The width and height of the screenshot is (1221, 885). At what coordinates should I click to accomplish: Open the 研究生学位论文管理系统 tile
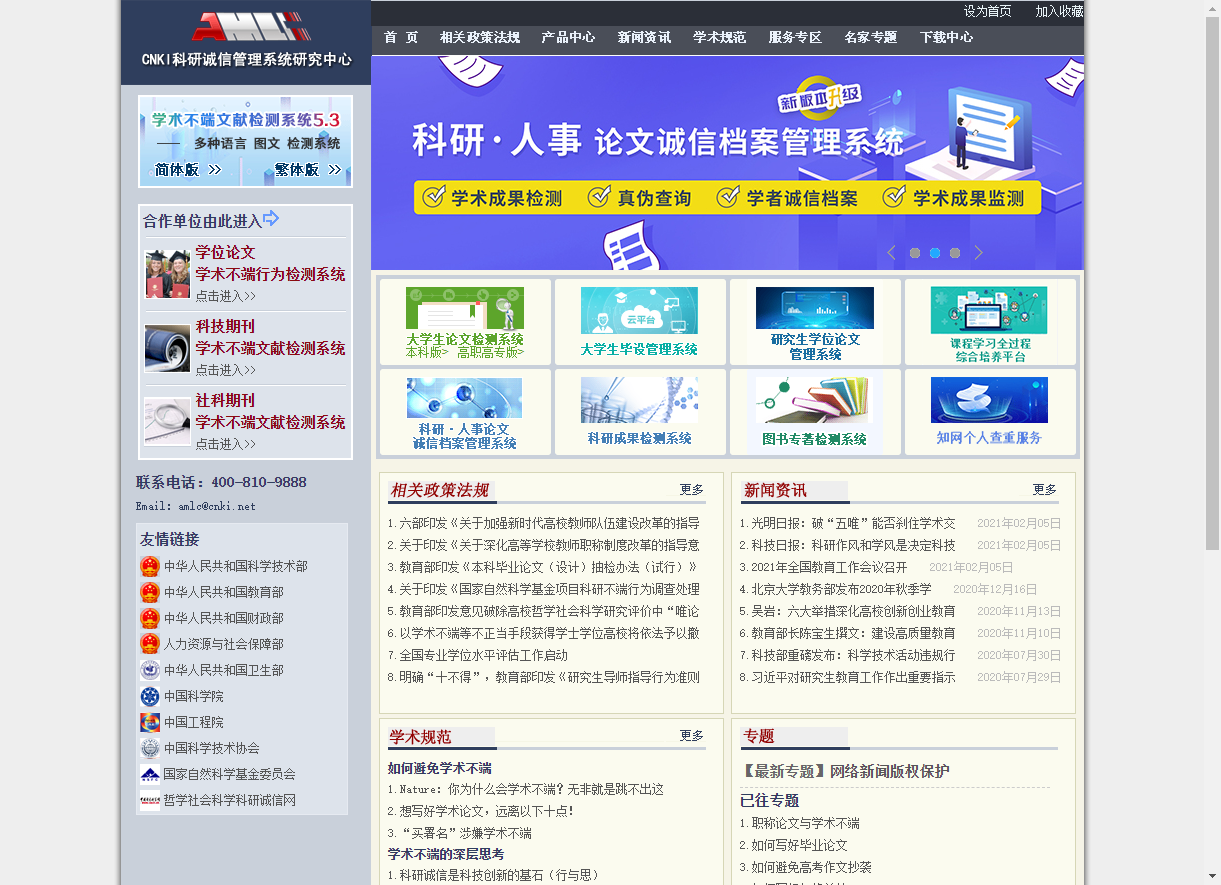tap(815, 322)
